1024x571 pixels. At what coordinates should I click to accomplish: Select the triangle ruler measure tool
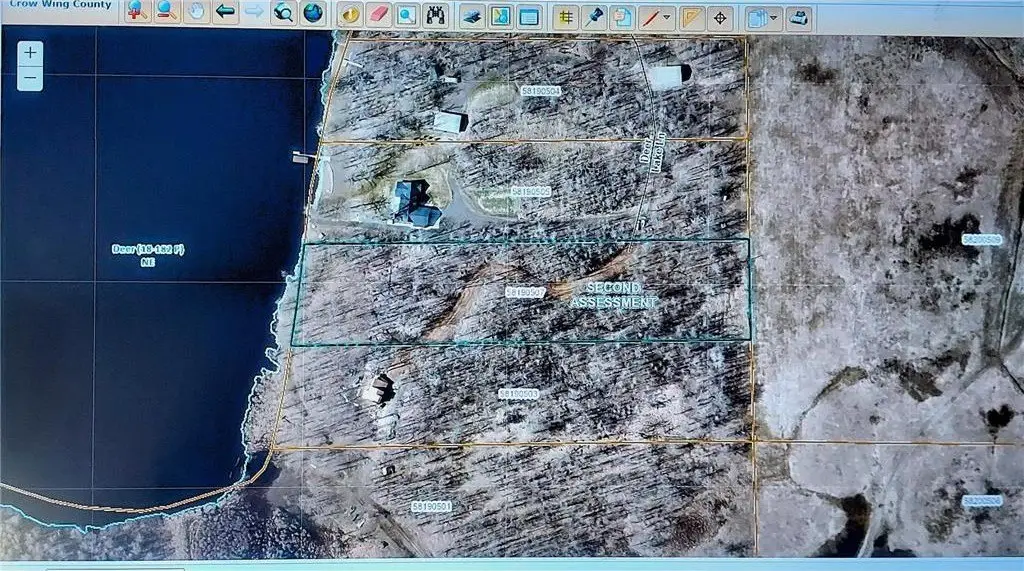pos(691,17)
